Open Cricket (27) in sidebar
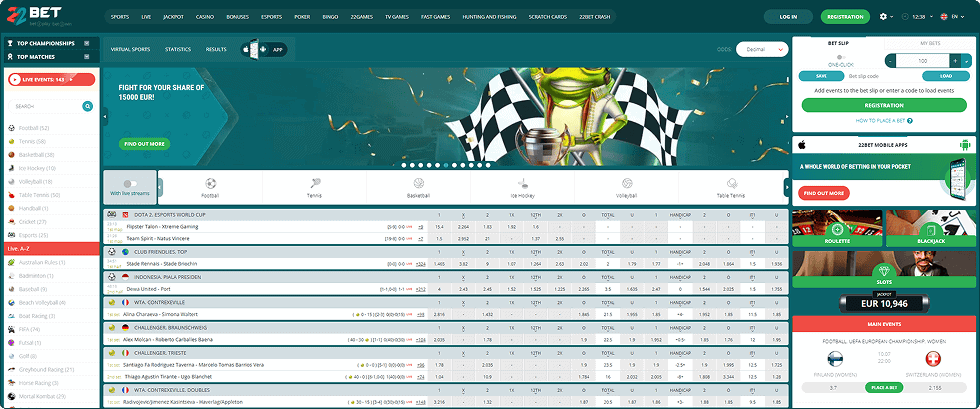The height and width of the screenshot is (409, 980). 32,222
